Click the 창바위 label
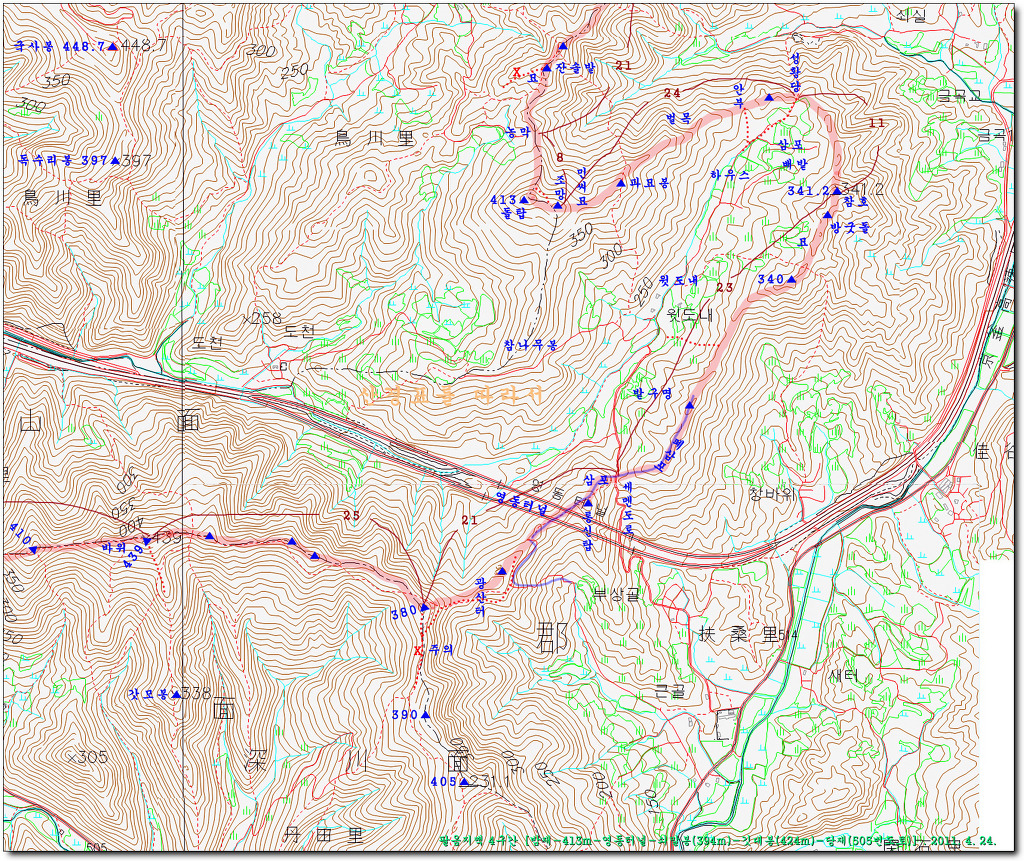 click(772, 493)
